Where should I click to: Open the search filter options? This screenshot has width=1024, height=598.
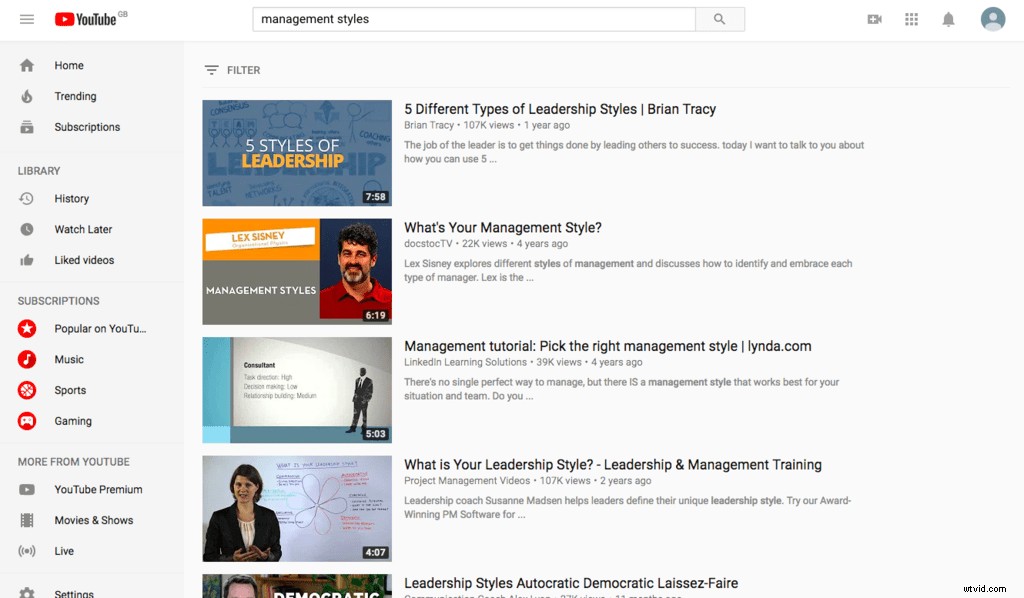pos(234,70)
